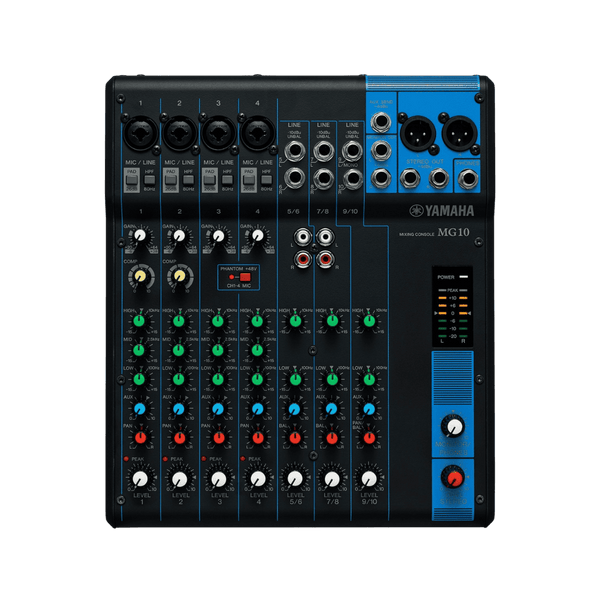Click the MG10 model name text
The image size is (600, 600).
tap(453, 232)
